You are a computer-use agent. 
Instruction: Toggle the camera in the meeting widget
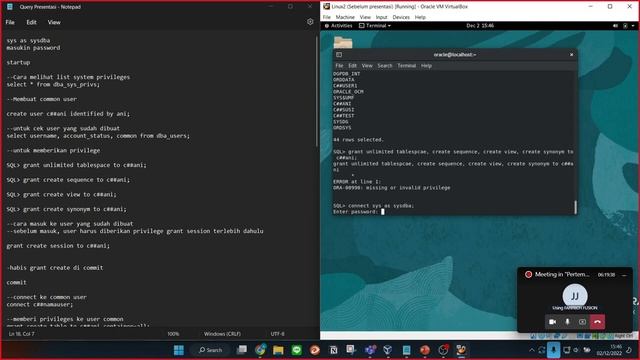coord(552,322)
